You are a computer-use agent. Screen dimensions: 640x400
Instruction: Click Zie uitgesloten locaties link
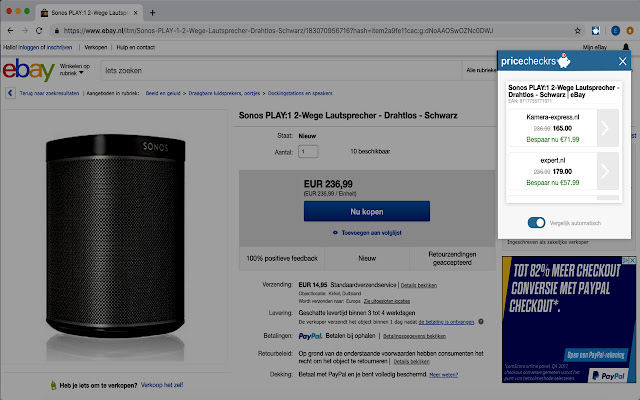pos(387,301)
